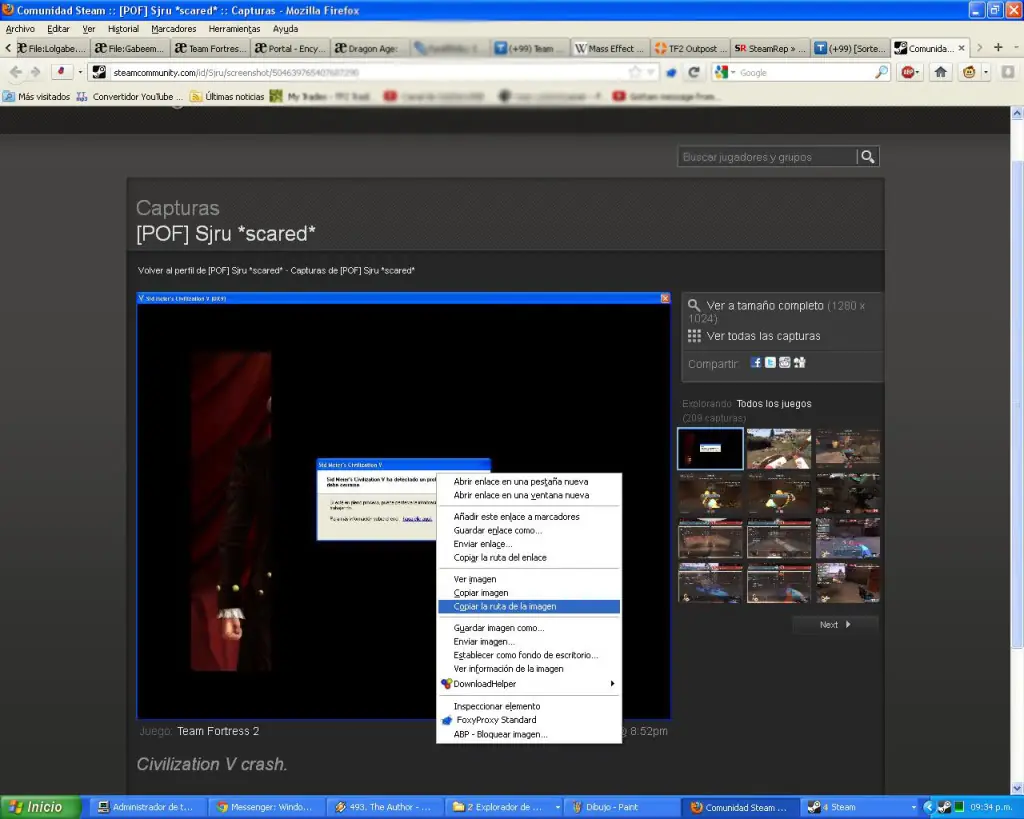Click the red icon left of the address bar
1024x819 pixels.
(x=61, y=72)
